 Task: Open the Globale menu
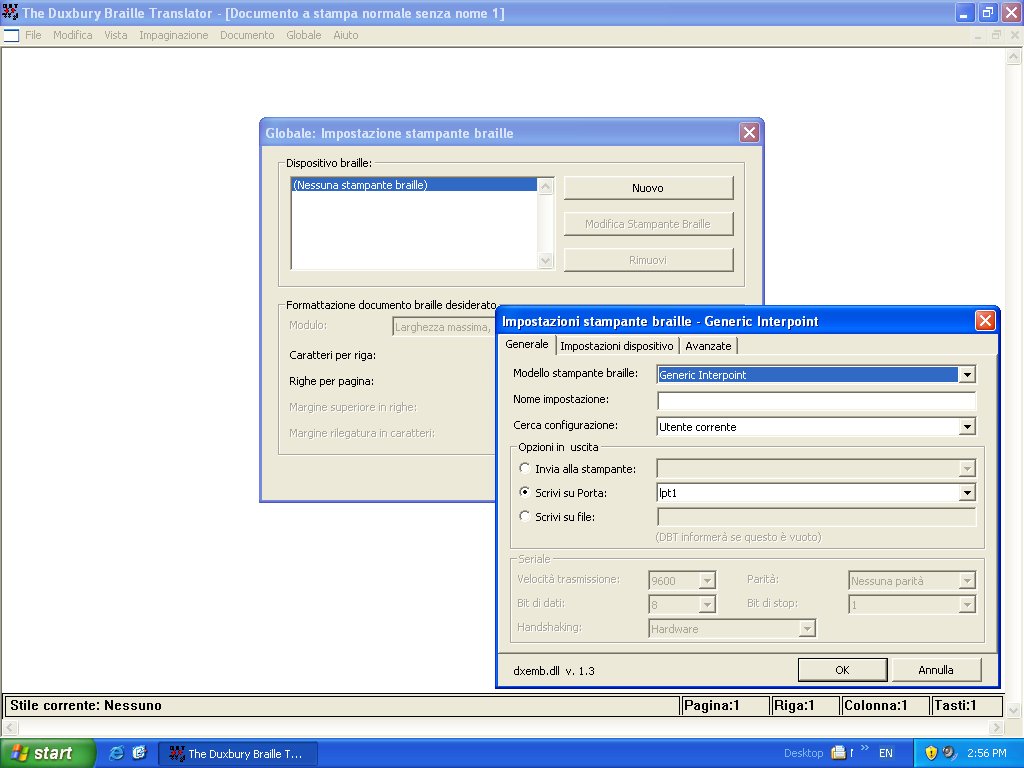[x=304, y=35]
